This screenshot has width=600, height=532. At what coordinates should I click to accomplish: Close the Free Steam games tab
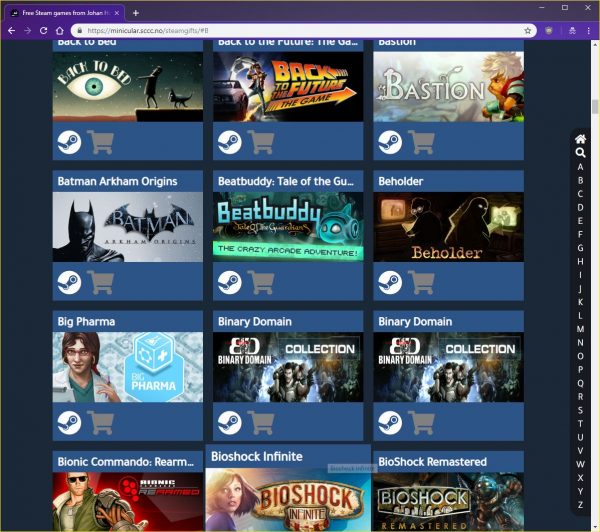[117, 13]
